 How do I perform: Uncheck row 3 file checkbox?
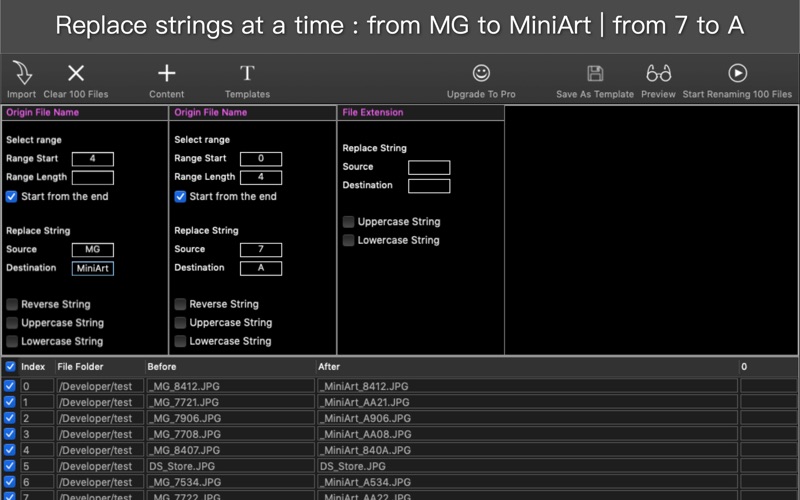(10, 434)
